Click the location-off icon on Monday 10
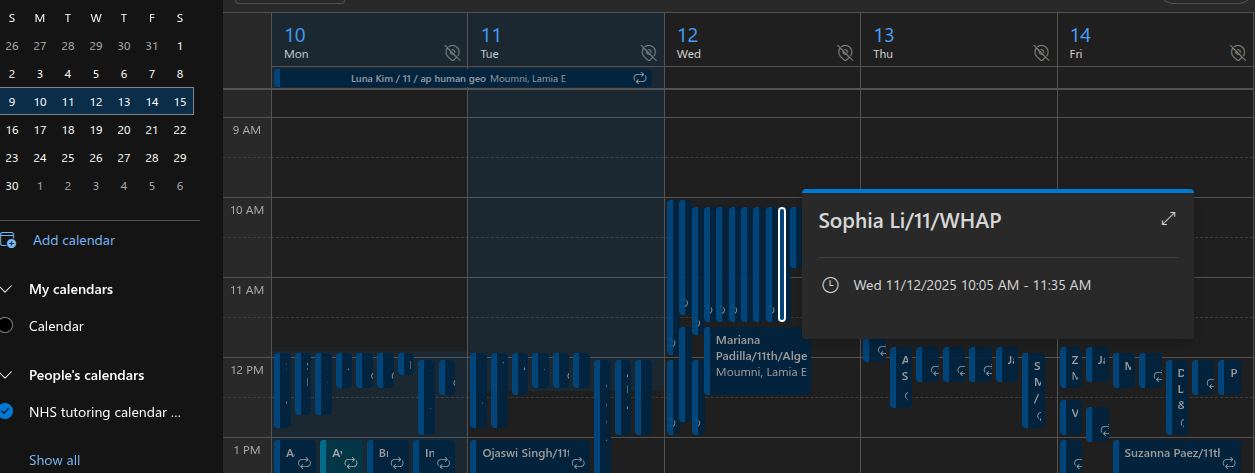Screen dimensions: 1255x473 (453, 51)
